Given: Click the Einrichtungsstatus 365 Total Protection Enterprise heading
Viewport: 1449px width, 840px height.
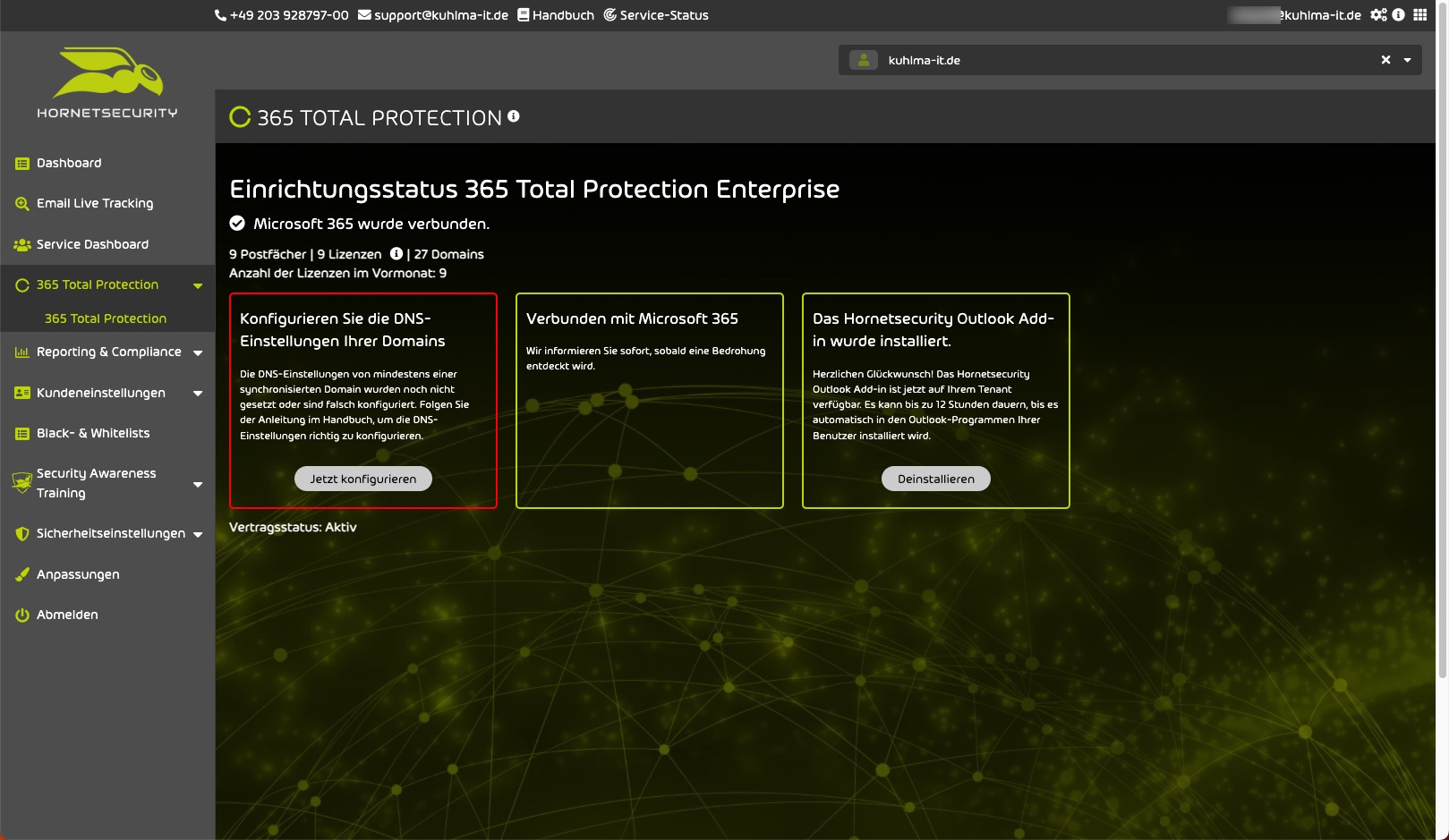Looking at the screenshot, I should tap(534, 190).
